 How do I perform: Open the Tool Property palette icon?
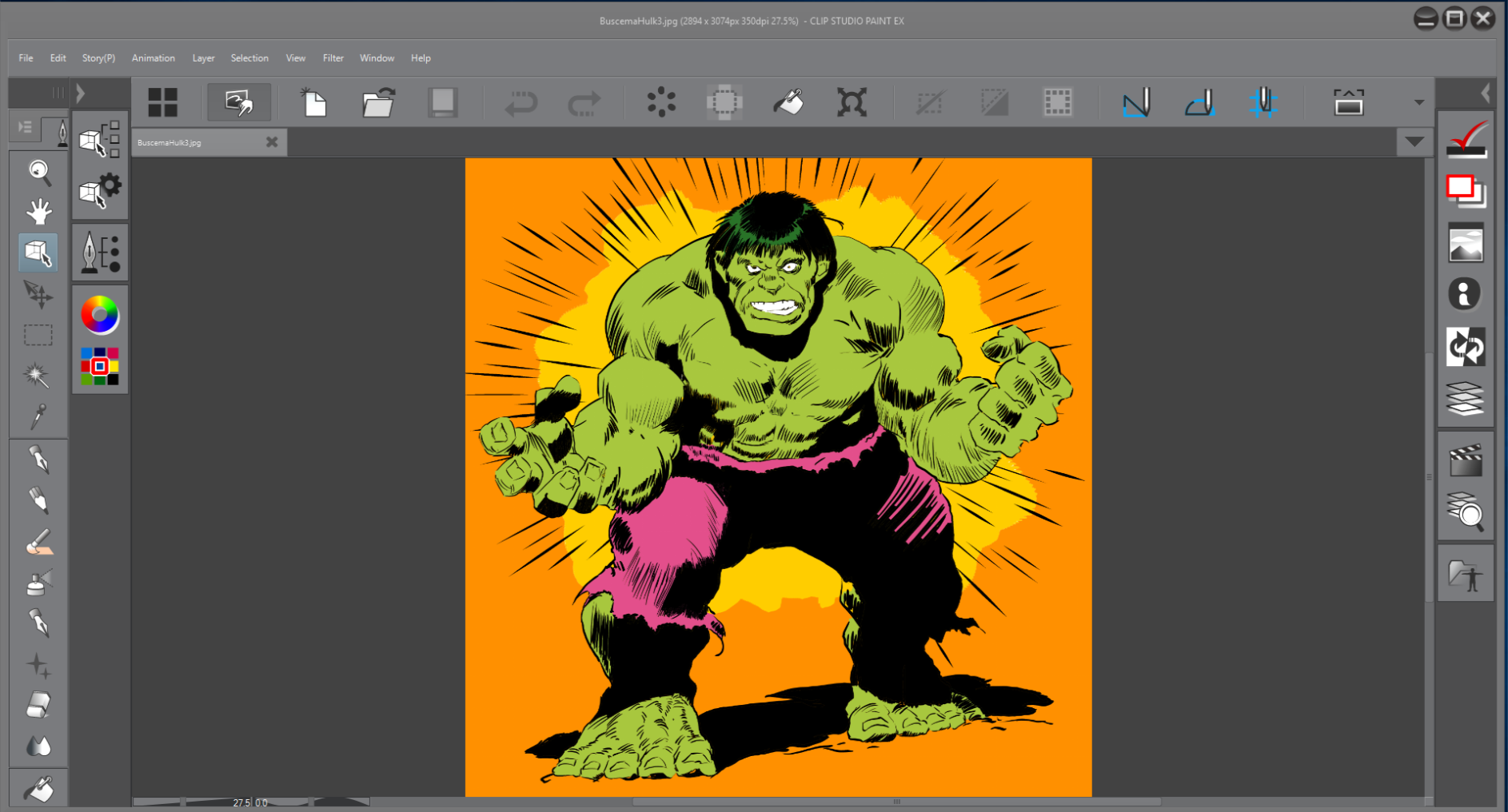100,190
